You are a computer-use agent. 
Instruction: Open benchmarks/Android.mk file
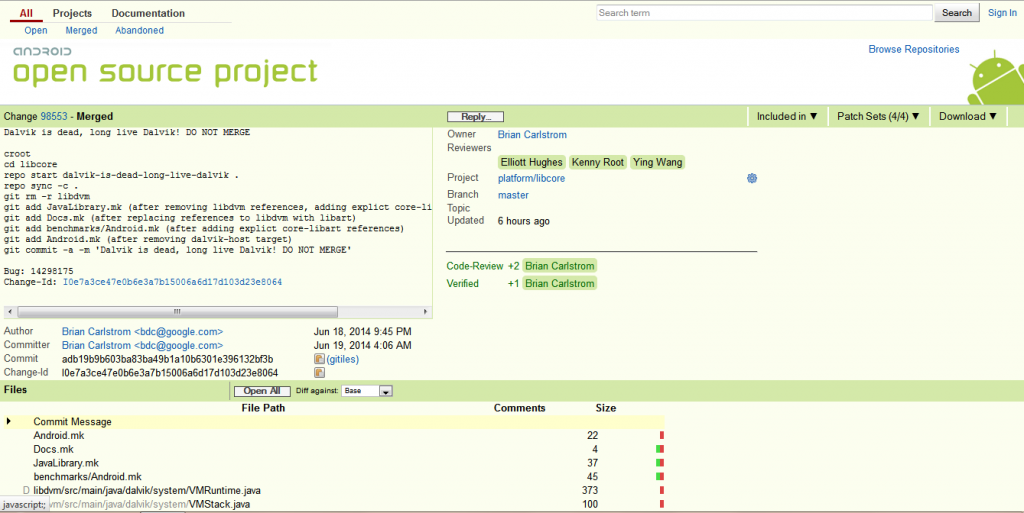point(88,476)
